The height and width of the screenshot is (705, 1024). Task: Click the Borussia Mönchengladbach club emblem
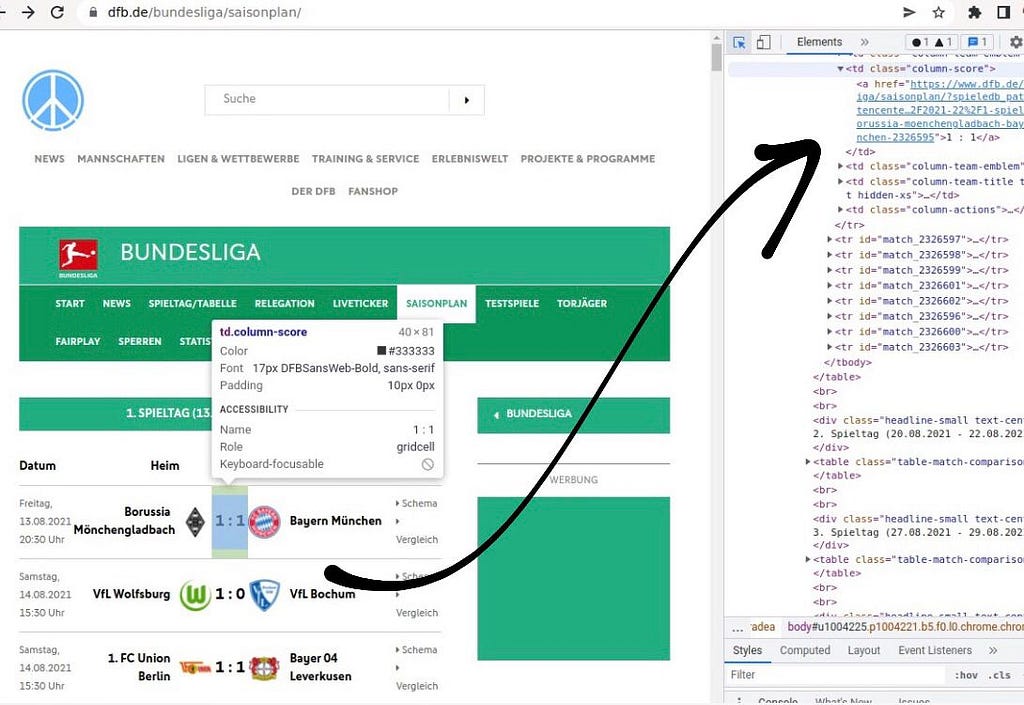[x=195, y=522]
